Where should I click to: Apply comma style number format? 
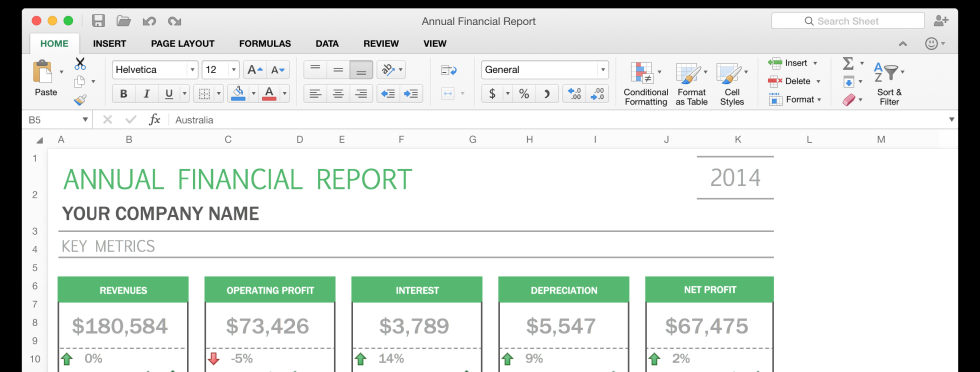(x=547, y=94)
